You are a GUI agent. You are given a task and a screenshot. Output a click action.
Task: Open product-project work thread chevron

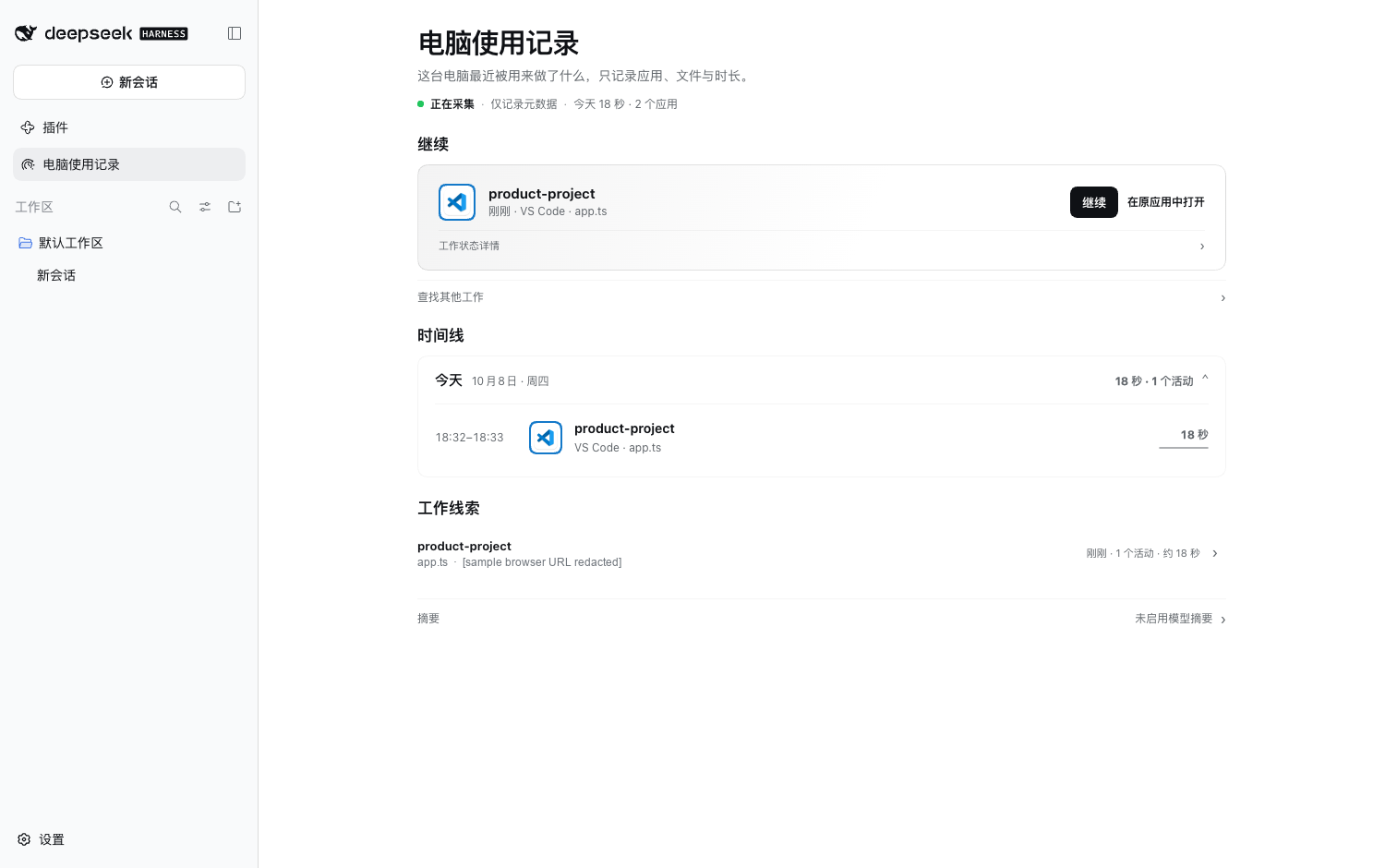(1215, 554)
